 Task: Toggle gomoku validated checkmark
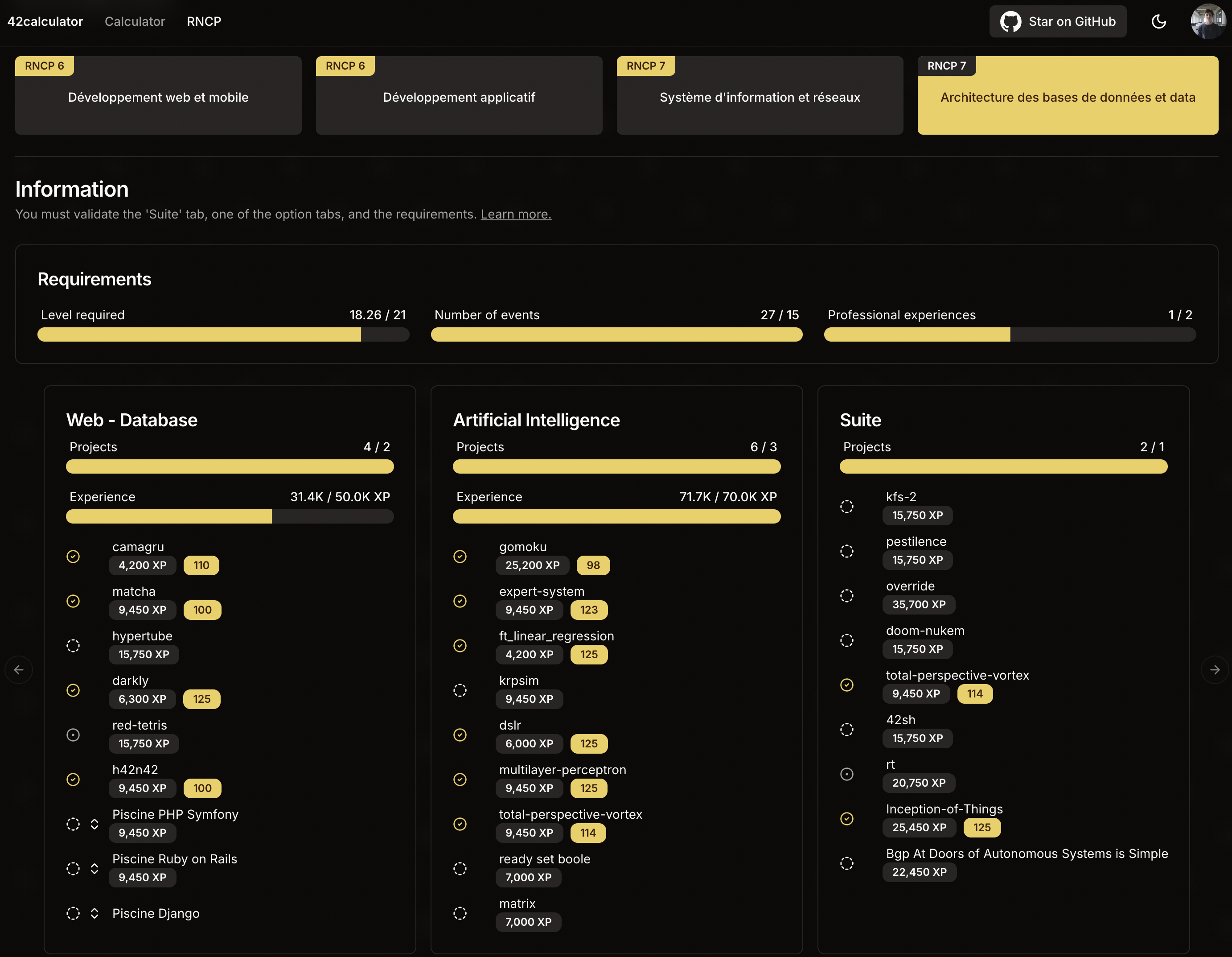[x=460, y=557]
